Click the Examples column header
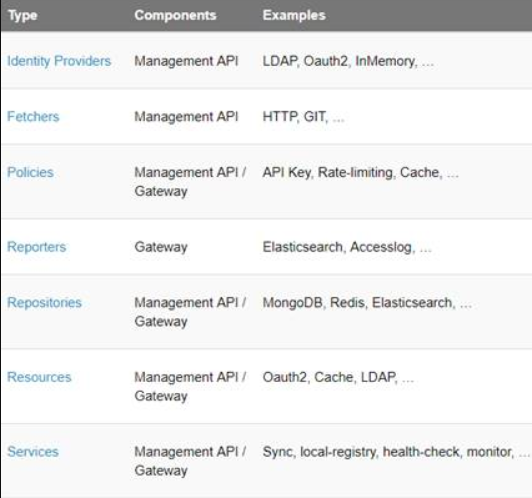 [294, 15]
